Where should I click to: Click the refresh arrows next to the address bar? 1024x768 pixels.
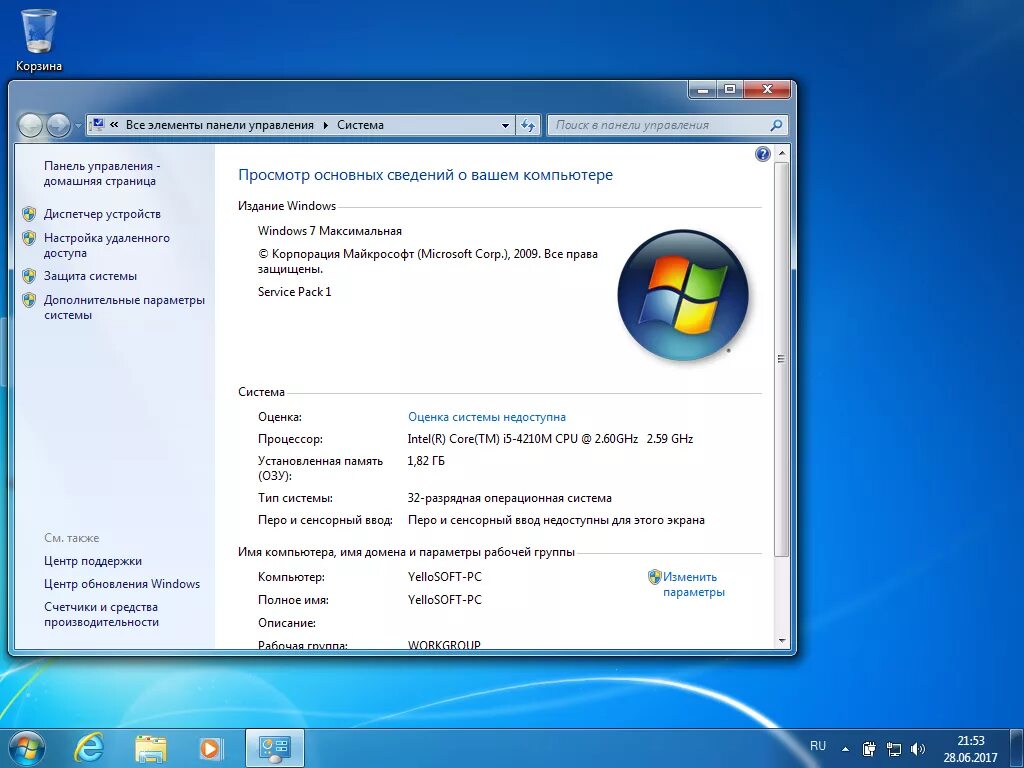[529, 125]
